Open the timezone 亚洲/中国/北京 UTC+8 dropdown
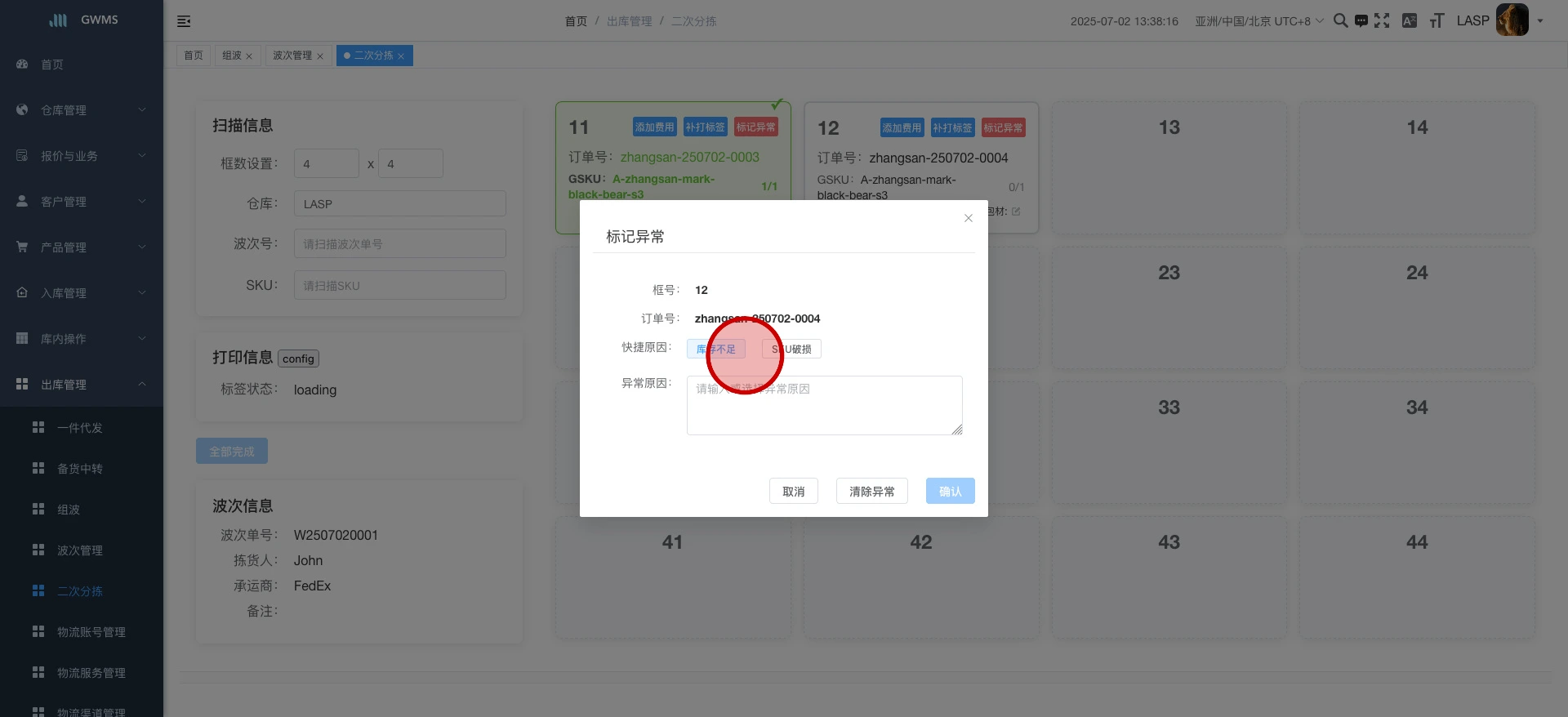Viewport: 1568px width, 717px height. [x=1258, y=21]
